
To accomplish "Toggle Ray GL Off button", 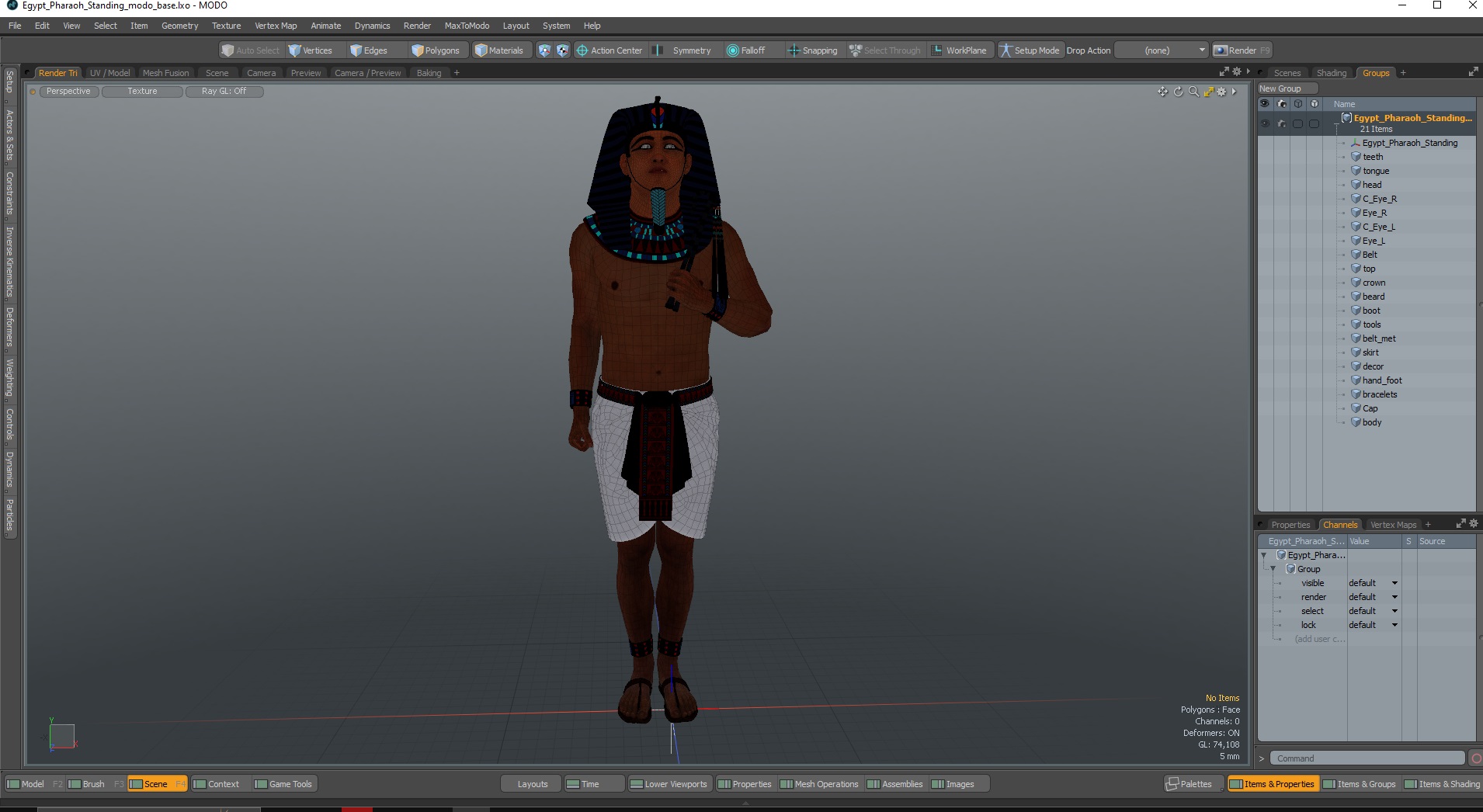I will click(224, 92).
